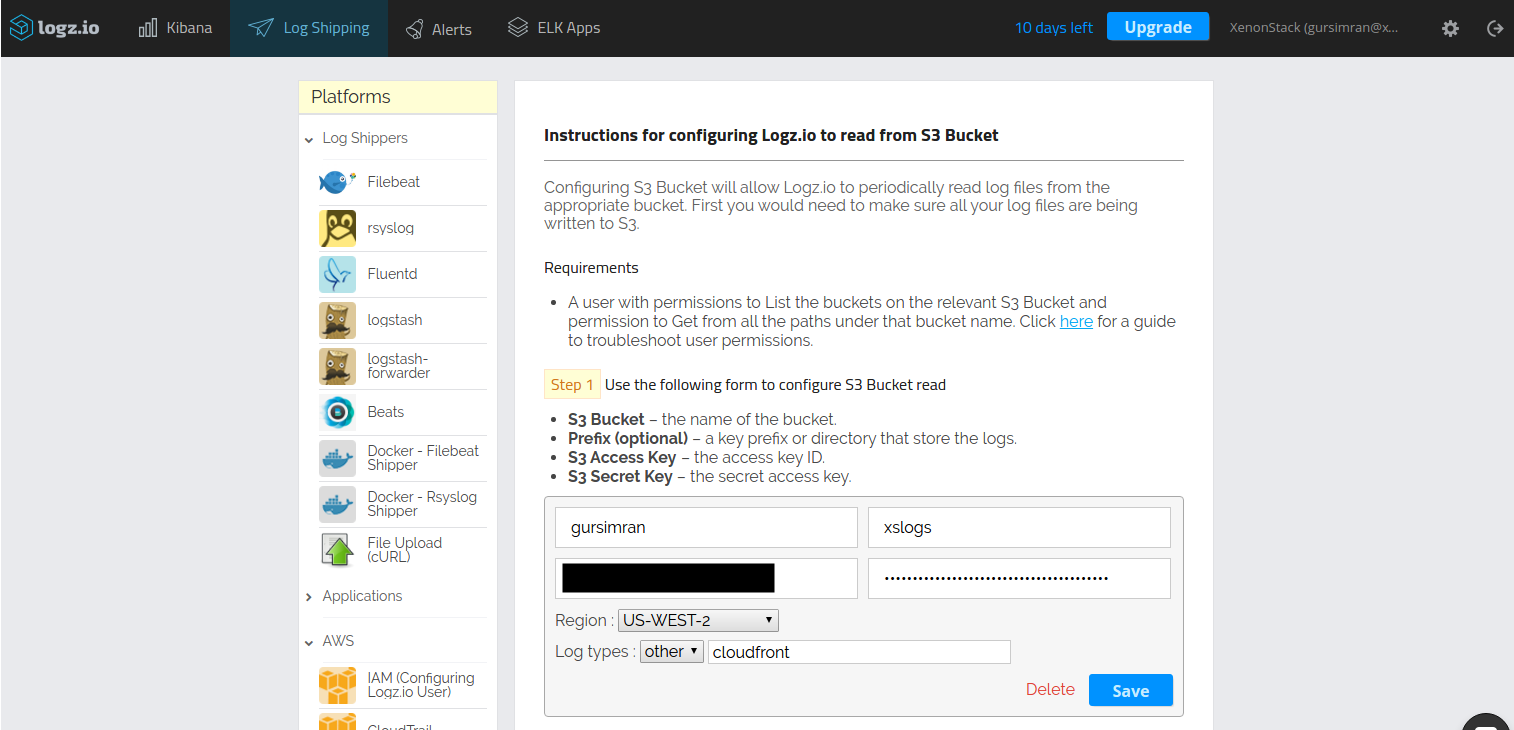Open the Fluentd platform entry

pyautogui.click(x=393, y=274)
